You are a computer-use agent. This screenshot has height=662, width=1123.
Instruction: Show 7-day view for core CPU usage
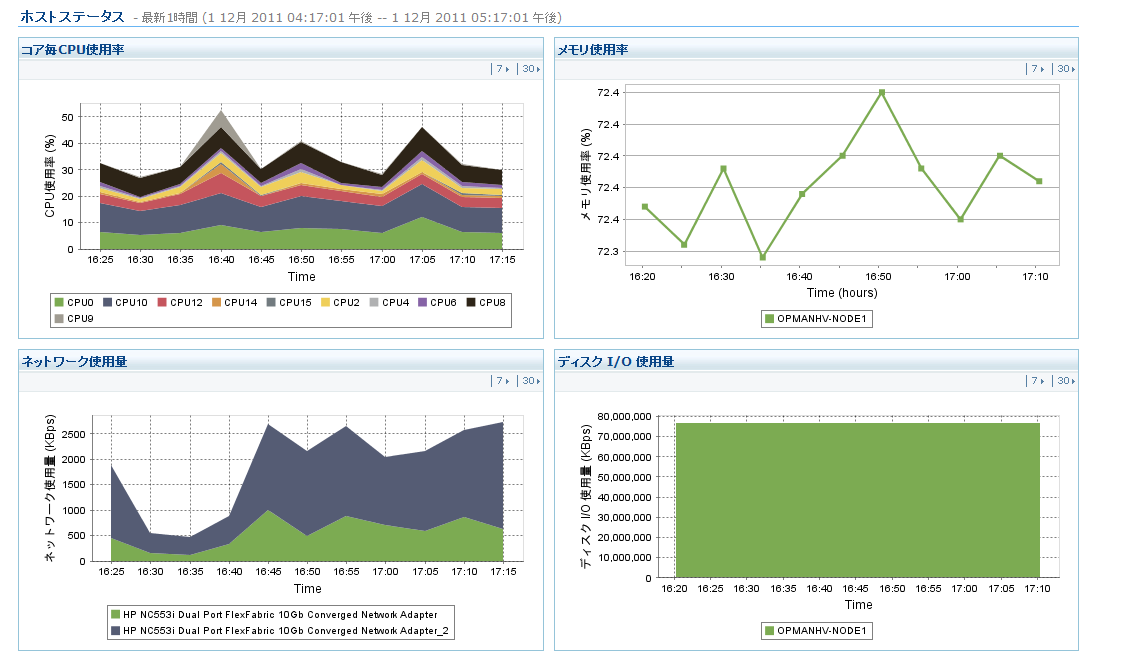[502, 69]
